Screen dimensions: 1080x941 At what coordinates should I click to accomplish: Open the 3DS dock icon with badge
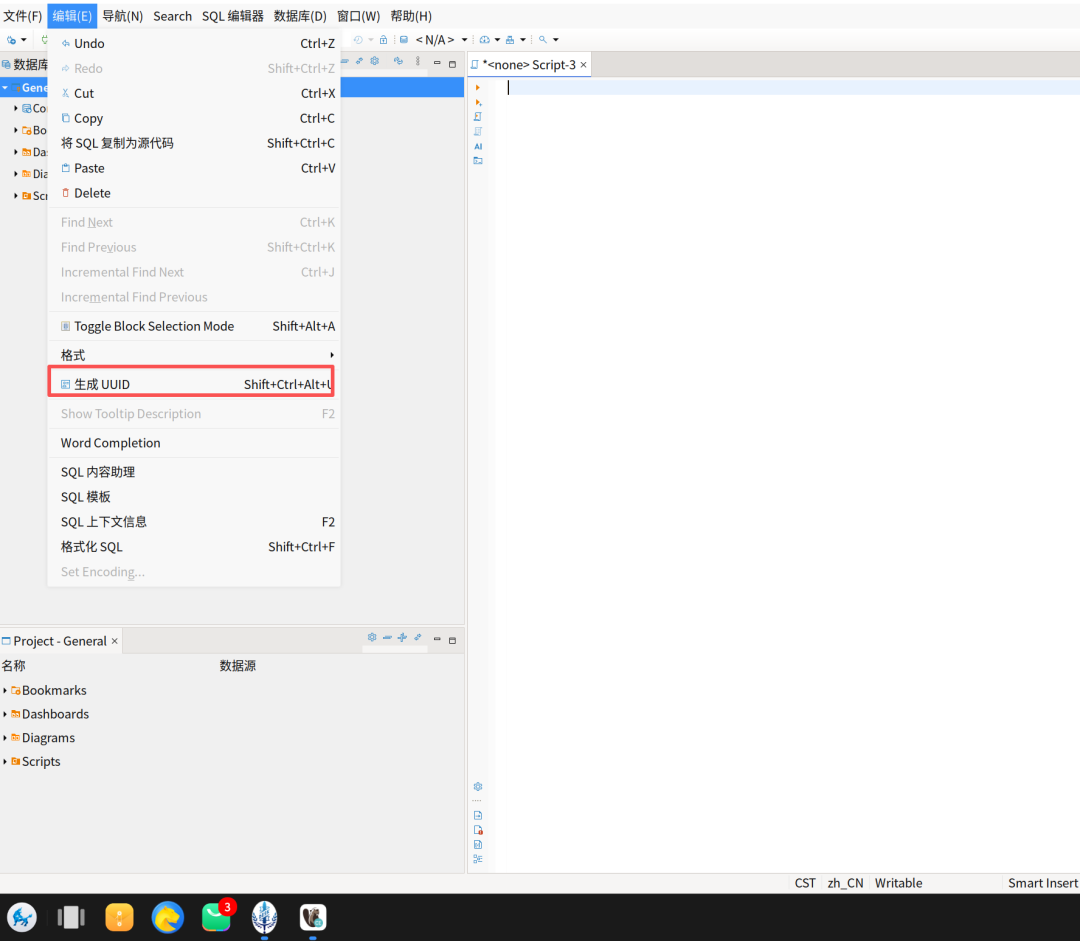click(x=218, y=917)
